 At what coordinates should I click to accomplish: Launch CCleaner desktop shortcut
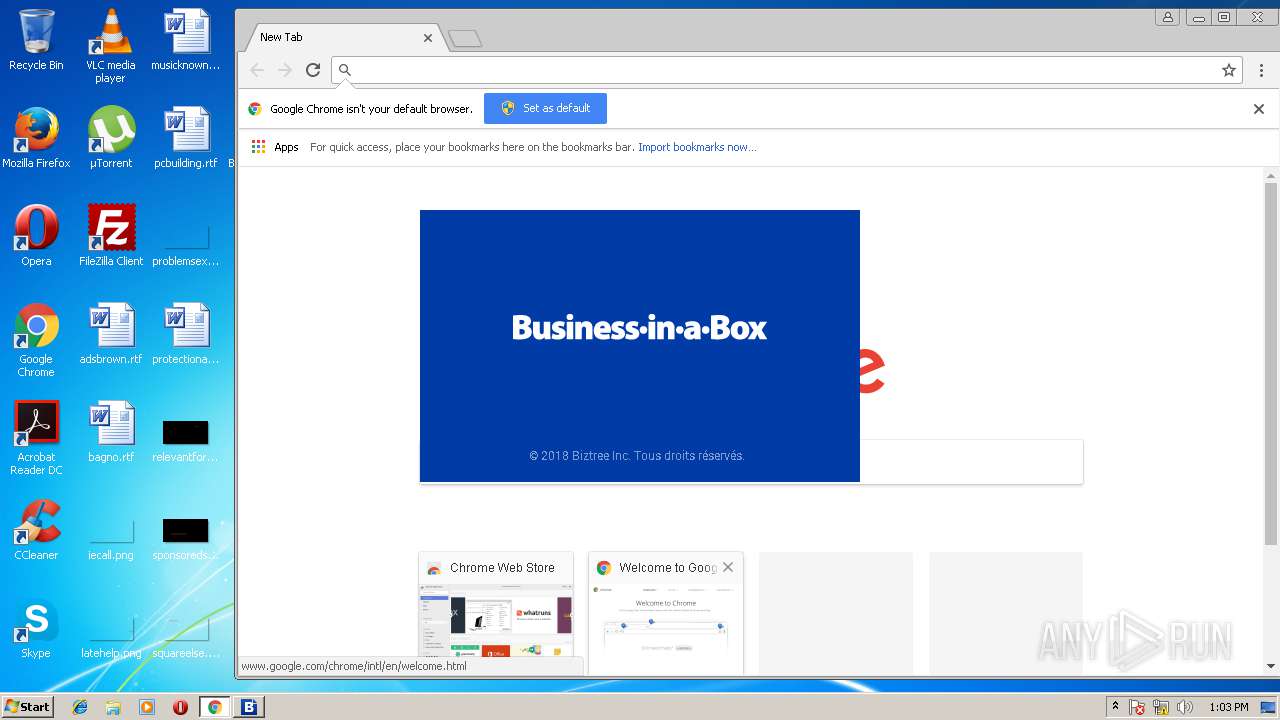pos(36,529)
